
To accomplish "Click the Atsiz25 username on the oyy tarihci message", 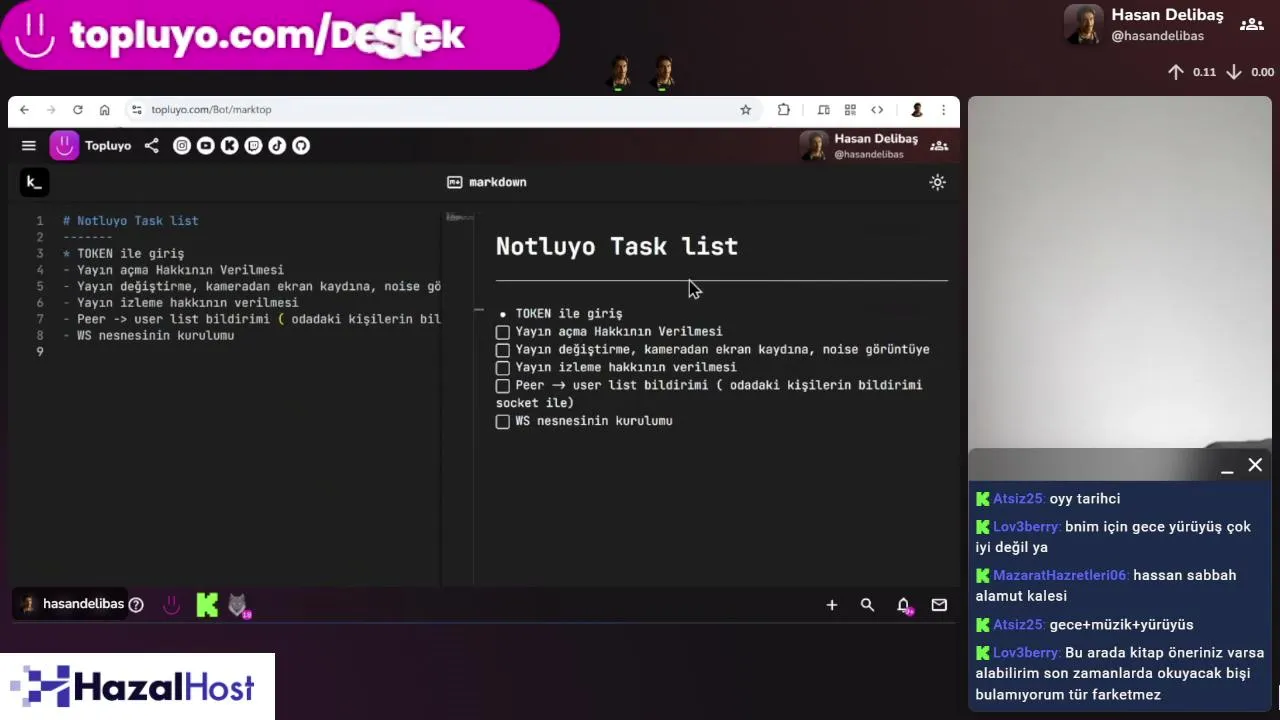I will 1019,498.
